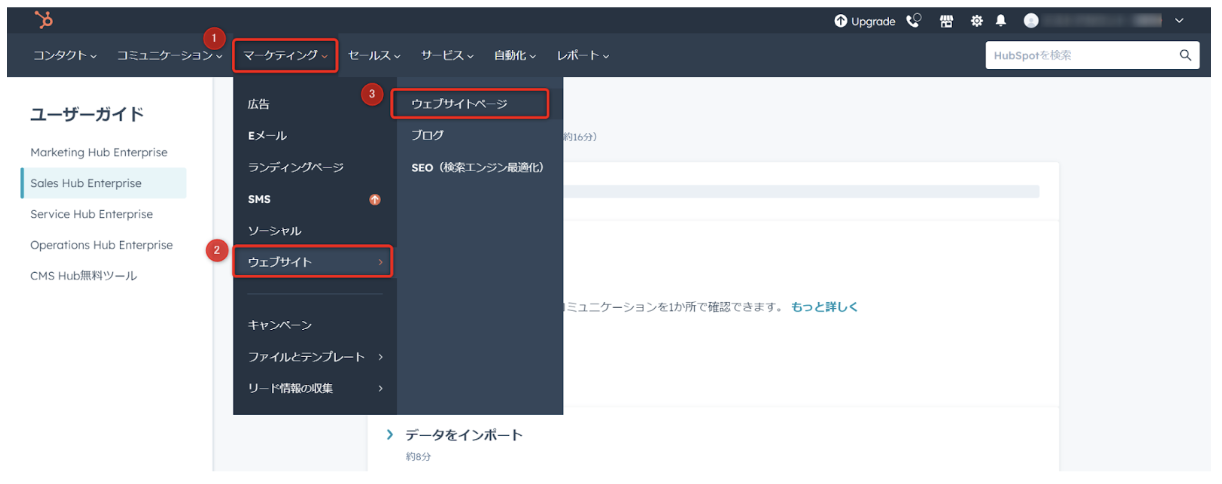Click the HubSpot sprocket logo
The image size is (1222, 484).
point(44,20)
